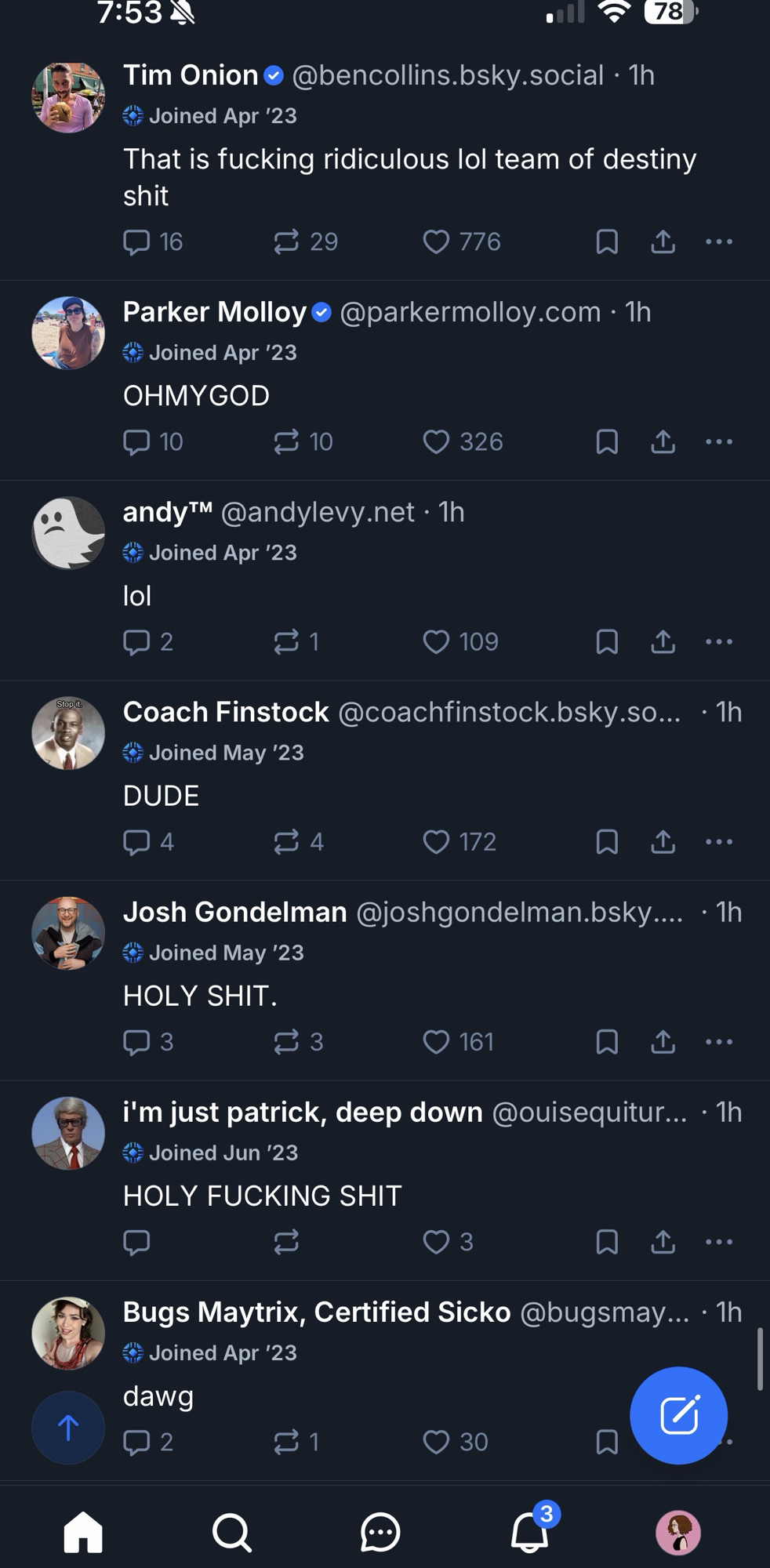The width and height of the screenshot is (770, 1568).
Task: Open the search tab
Action: coord(231,1532)
